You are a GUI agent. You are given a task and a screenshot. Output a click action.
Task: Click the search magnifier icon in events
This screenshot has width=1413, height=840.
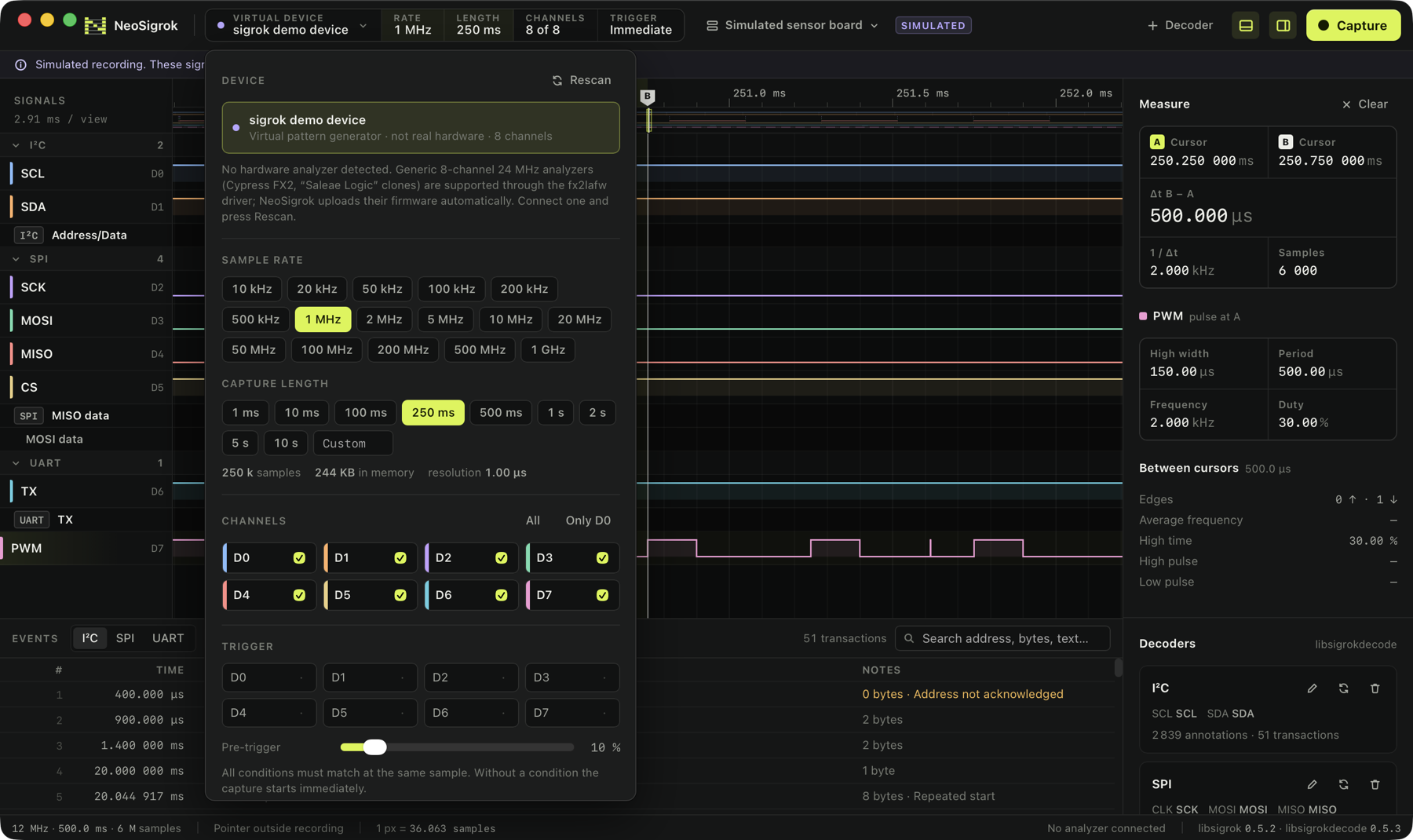tap(909, 638)
